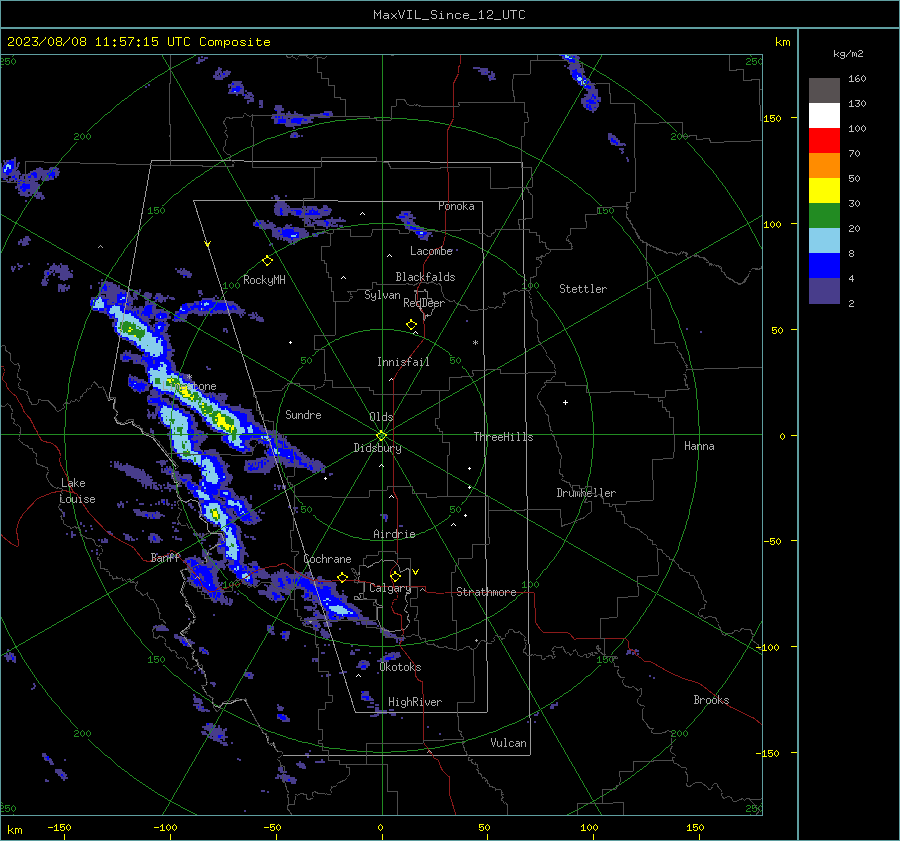Click the Didsbury town label
The image size is (900, 841).
point(377,448)
